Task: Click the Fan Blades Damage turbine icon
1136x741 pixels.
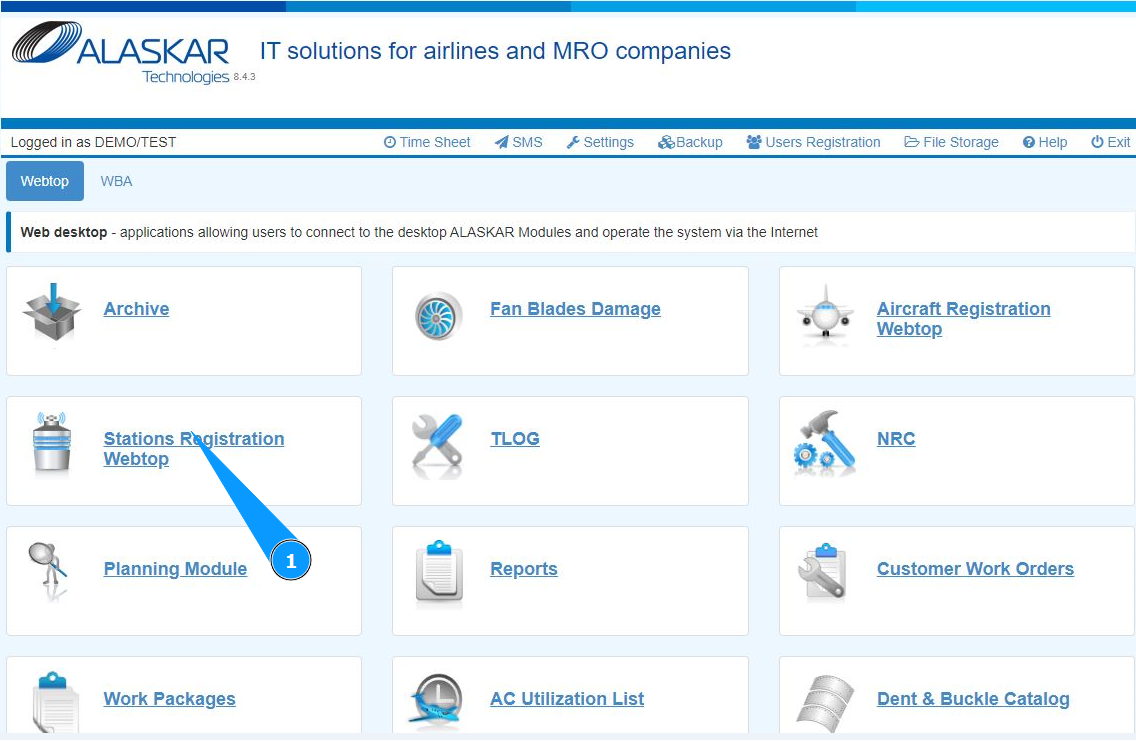Action: pos(438,316)
